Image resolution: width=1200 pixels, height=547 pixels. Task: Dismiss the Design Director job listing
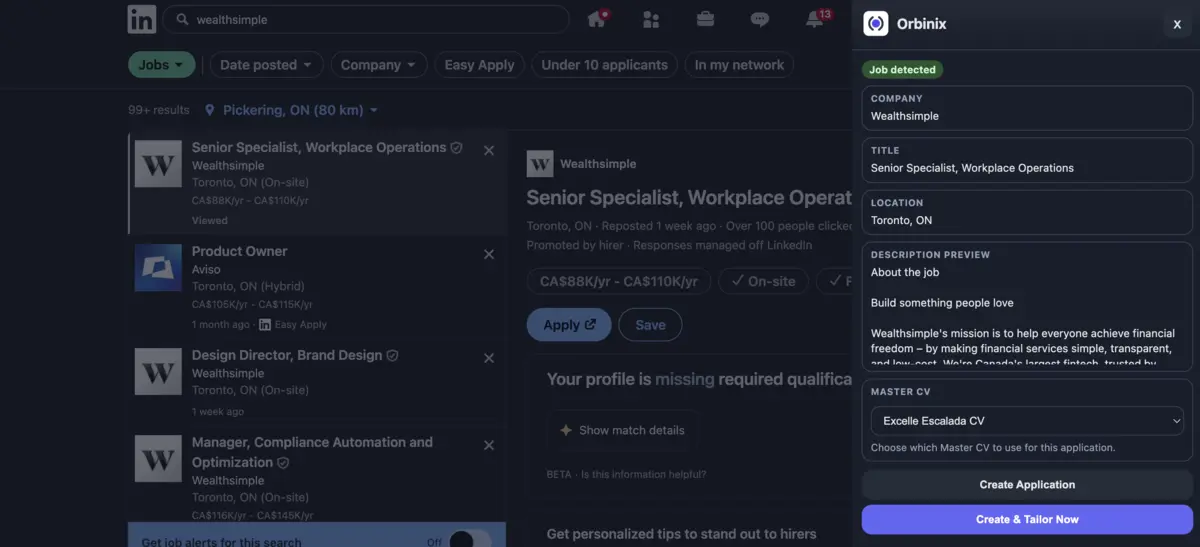[x=489, y=358]
